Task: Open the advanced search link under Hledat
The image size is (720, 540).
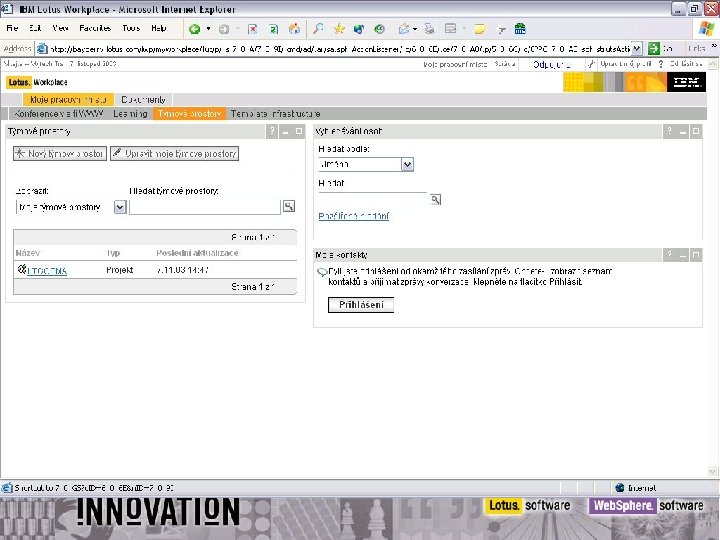Action: pyautogui.click(x=354, y=216)
